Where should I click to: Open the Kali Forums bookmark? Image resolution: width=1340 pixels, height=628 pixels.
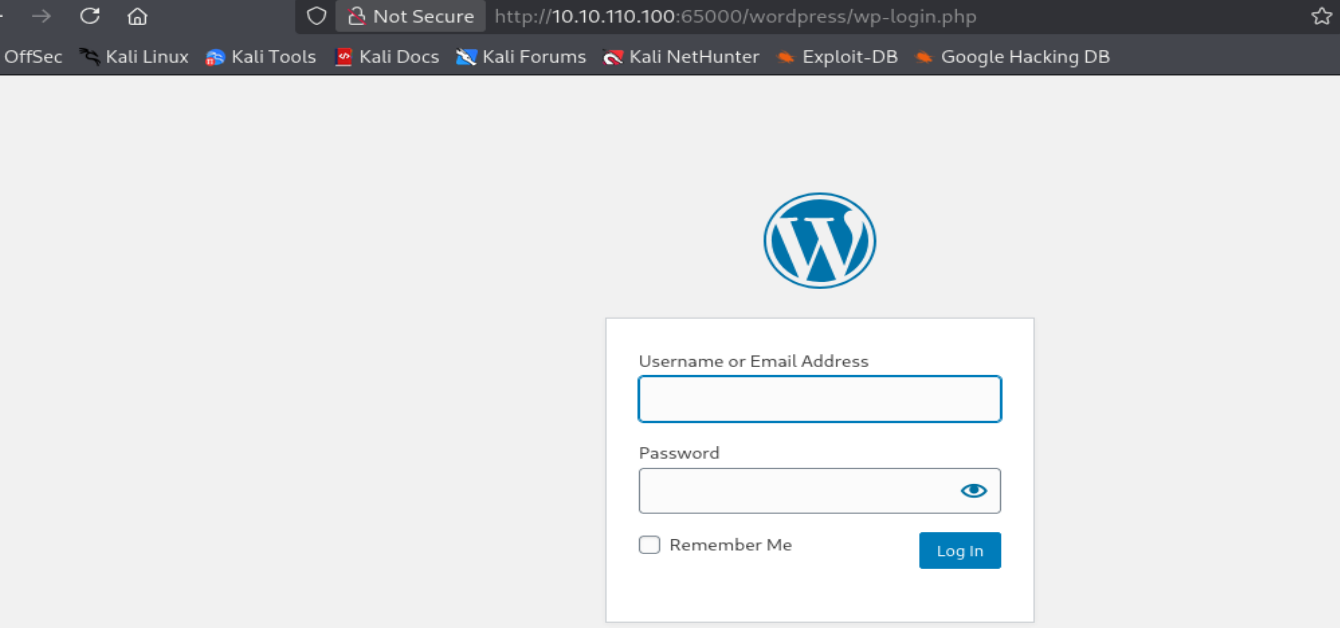tap(521, 57)
